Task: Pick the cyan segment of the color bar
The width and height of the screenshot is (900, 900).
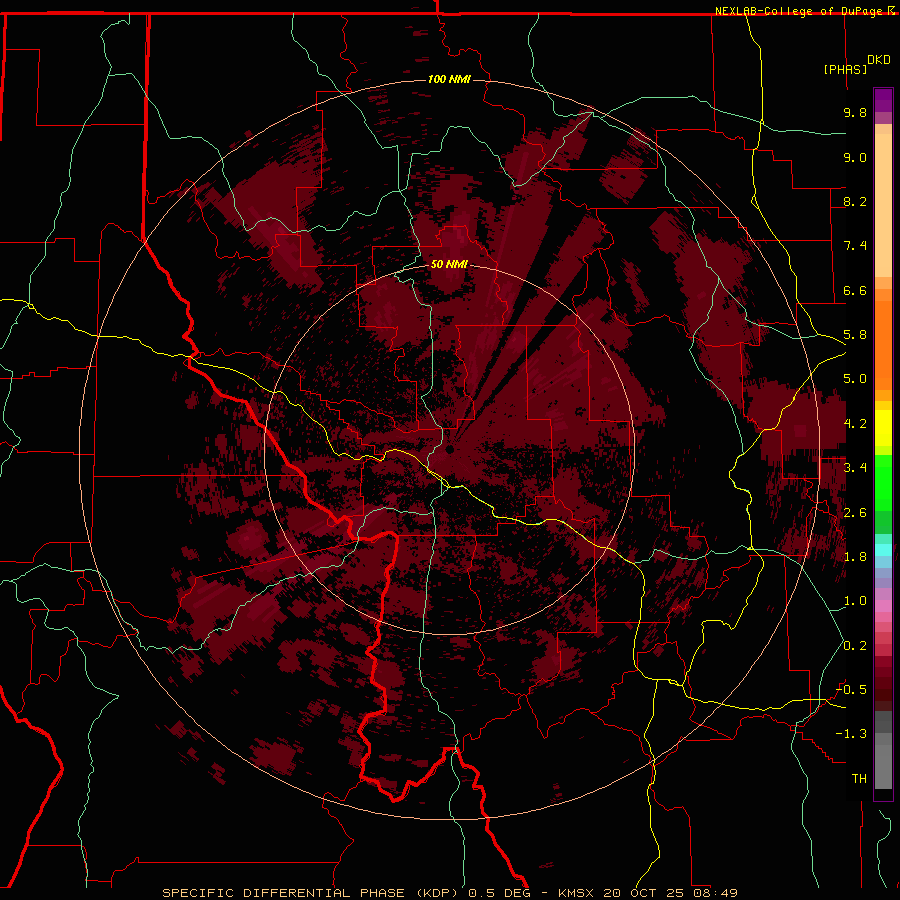Action: tap(883, 550)
